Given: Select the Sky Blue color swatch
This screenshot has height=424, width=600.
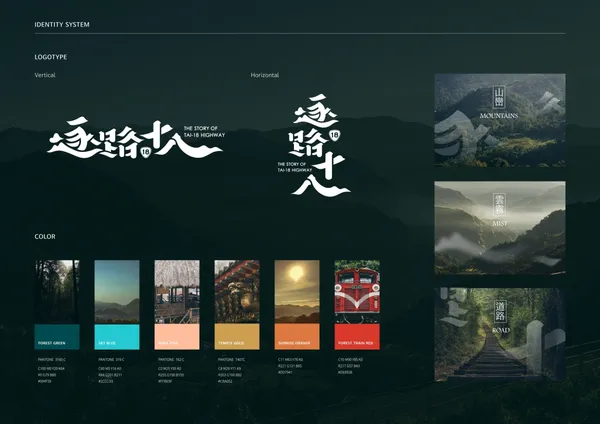Looking at the screenshot, I should [x=117, y=337].
